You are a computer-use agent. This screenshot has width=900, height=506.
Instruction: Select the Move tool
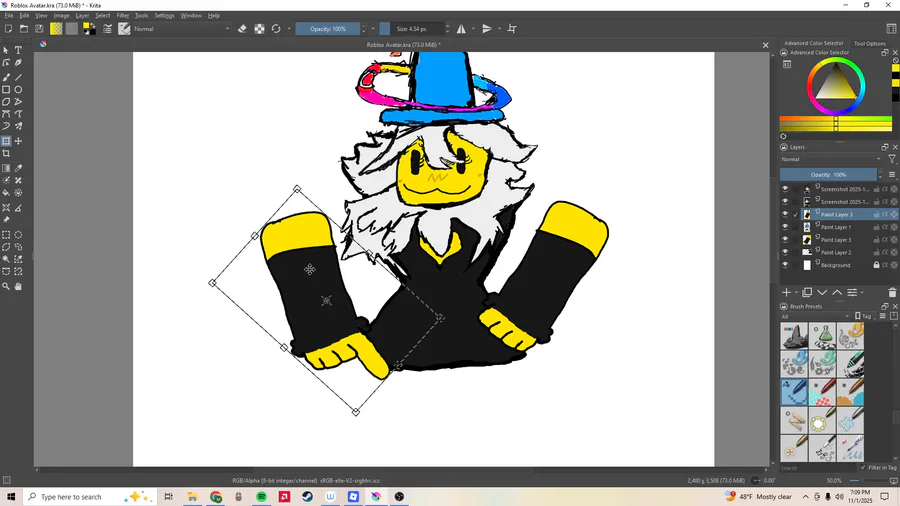18,141
